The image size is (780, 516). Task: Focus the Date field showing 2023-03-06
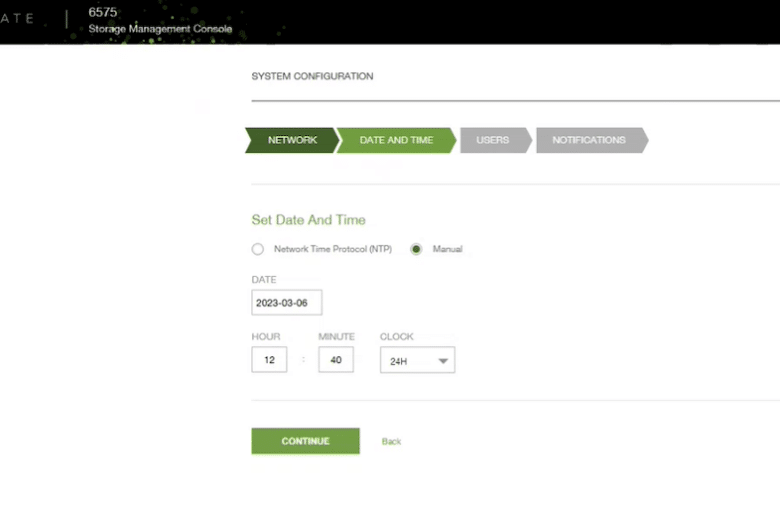287,303
